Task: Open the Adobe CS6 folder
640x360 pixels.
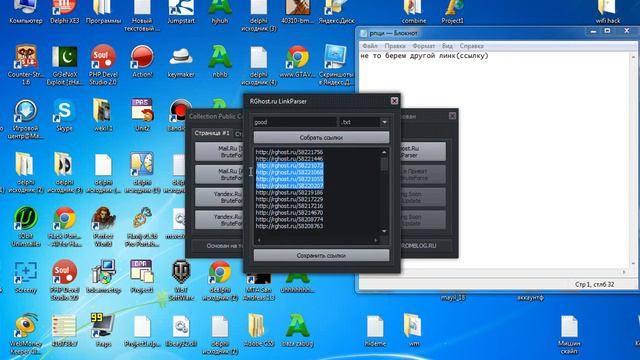Action: pyautogui.click(x=258, y=330)
